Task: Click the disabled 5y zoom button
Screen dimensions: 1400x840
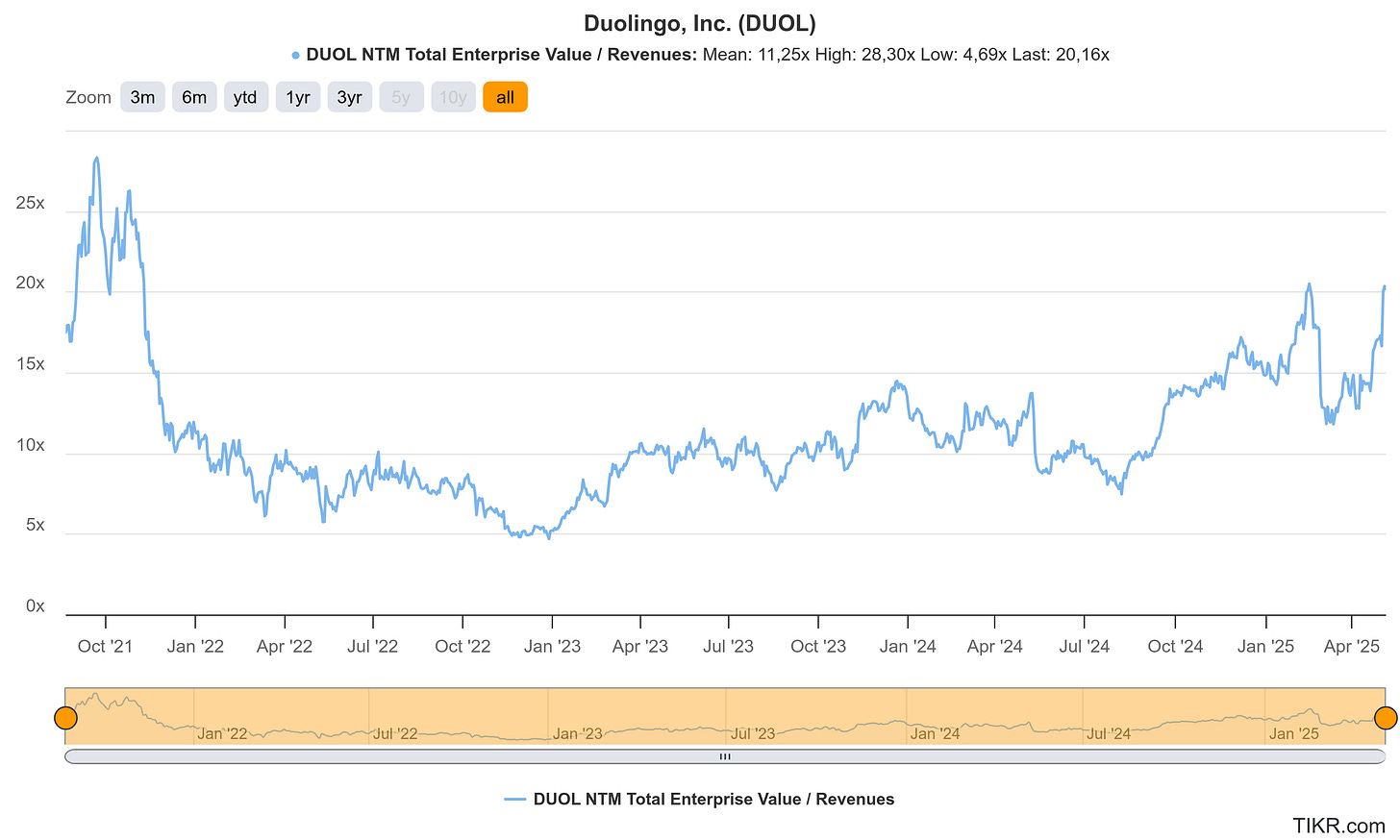Action: pos(401,97)
